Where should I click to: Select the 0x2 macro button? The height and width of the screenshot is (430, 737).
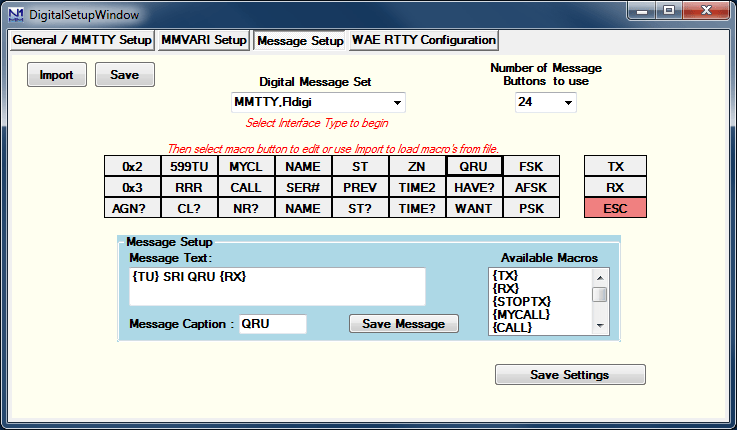coord(132,166)
